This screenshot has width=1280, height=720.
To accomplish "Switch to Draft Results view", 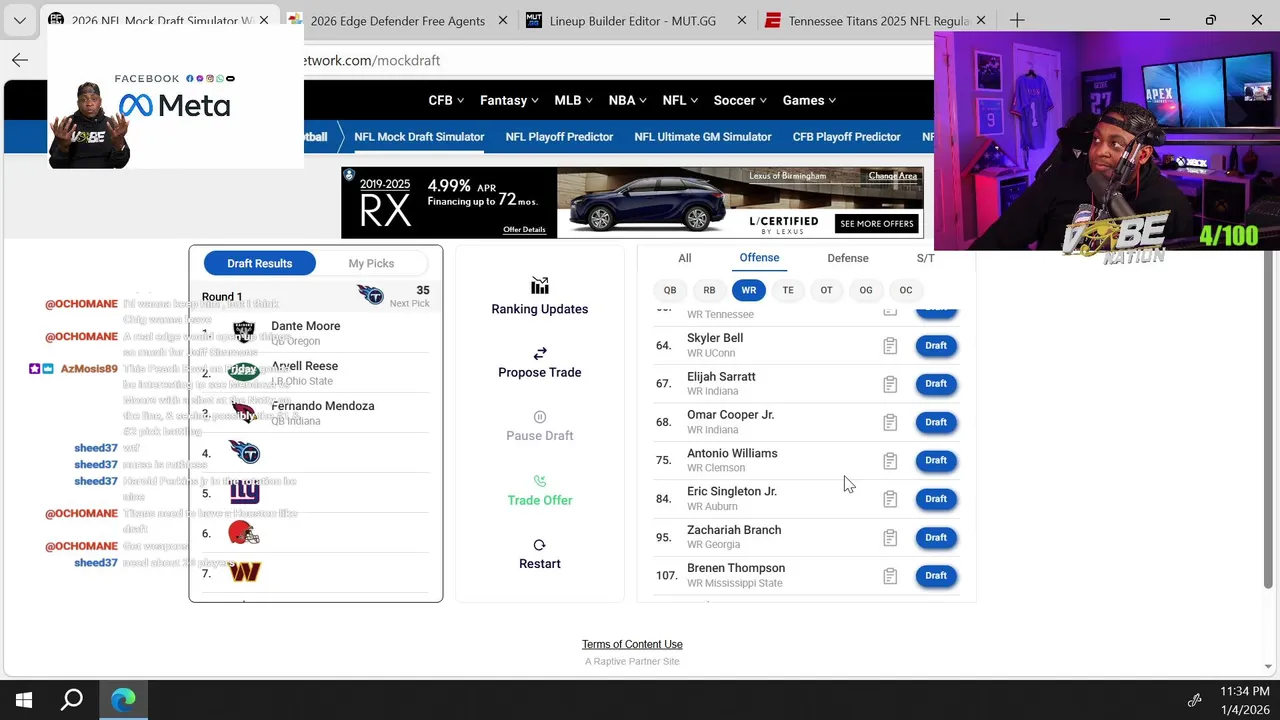I will pyautogui.click(x=260, y=263).
